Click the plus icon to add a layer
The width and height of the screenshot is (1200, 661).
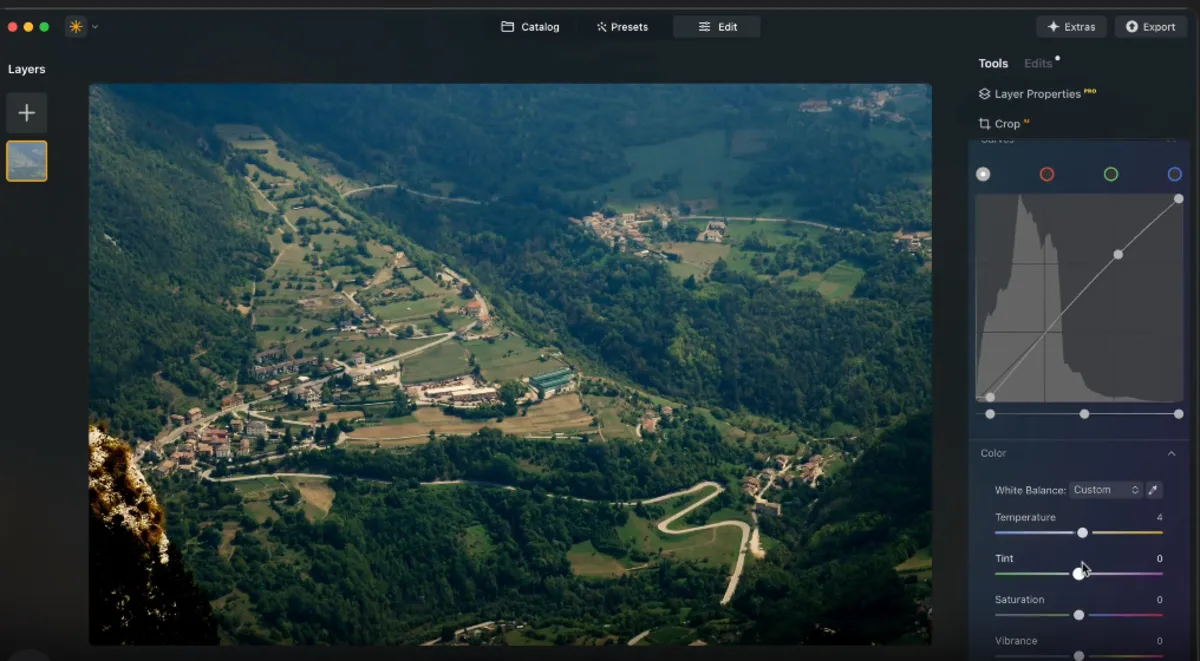pyautogui.click(x=26, y=112)
